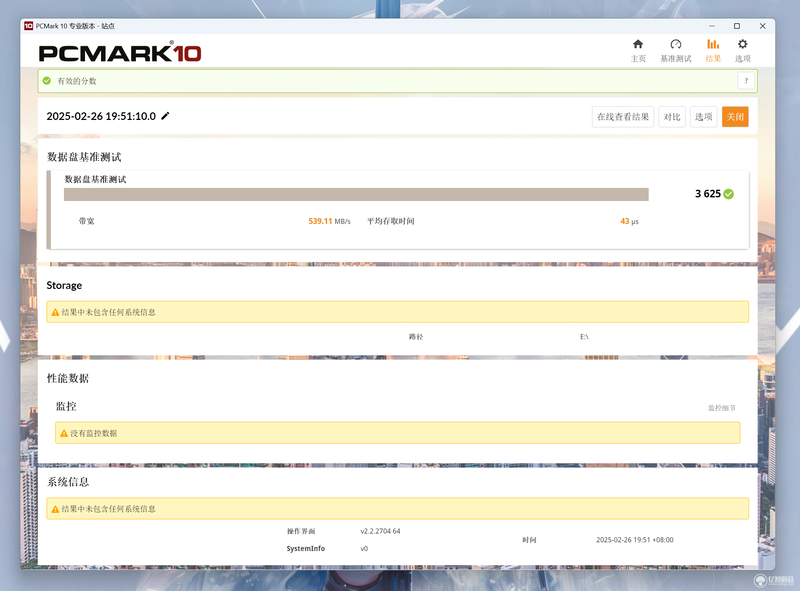Click the 43 μs access time value
Image resolution: width=800 pixels, height=591 pixels.
tap(629, 221)
